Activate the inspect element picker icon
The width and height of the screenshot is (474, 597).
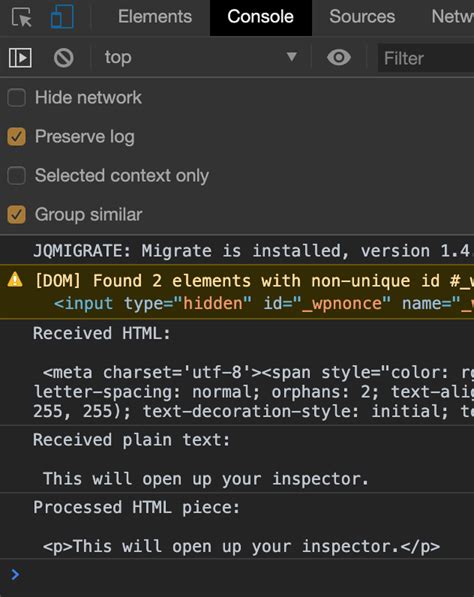pyautogui.click(x=21, y=17)
